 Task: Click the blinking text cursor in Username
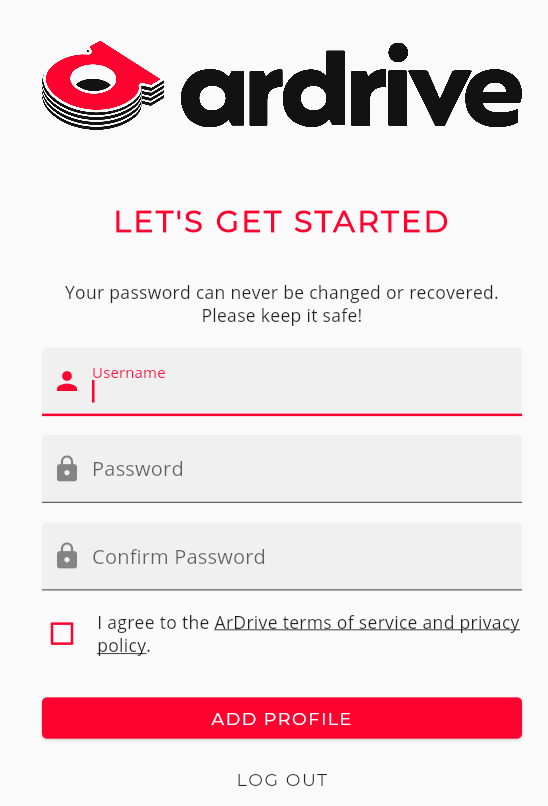click(93, 392)
